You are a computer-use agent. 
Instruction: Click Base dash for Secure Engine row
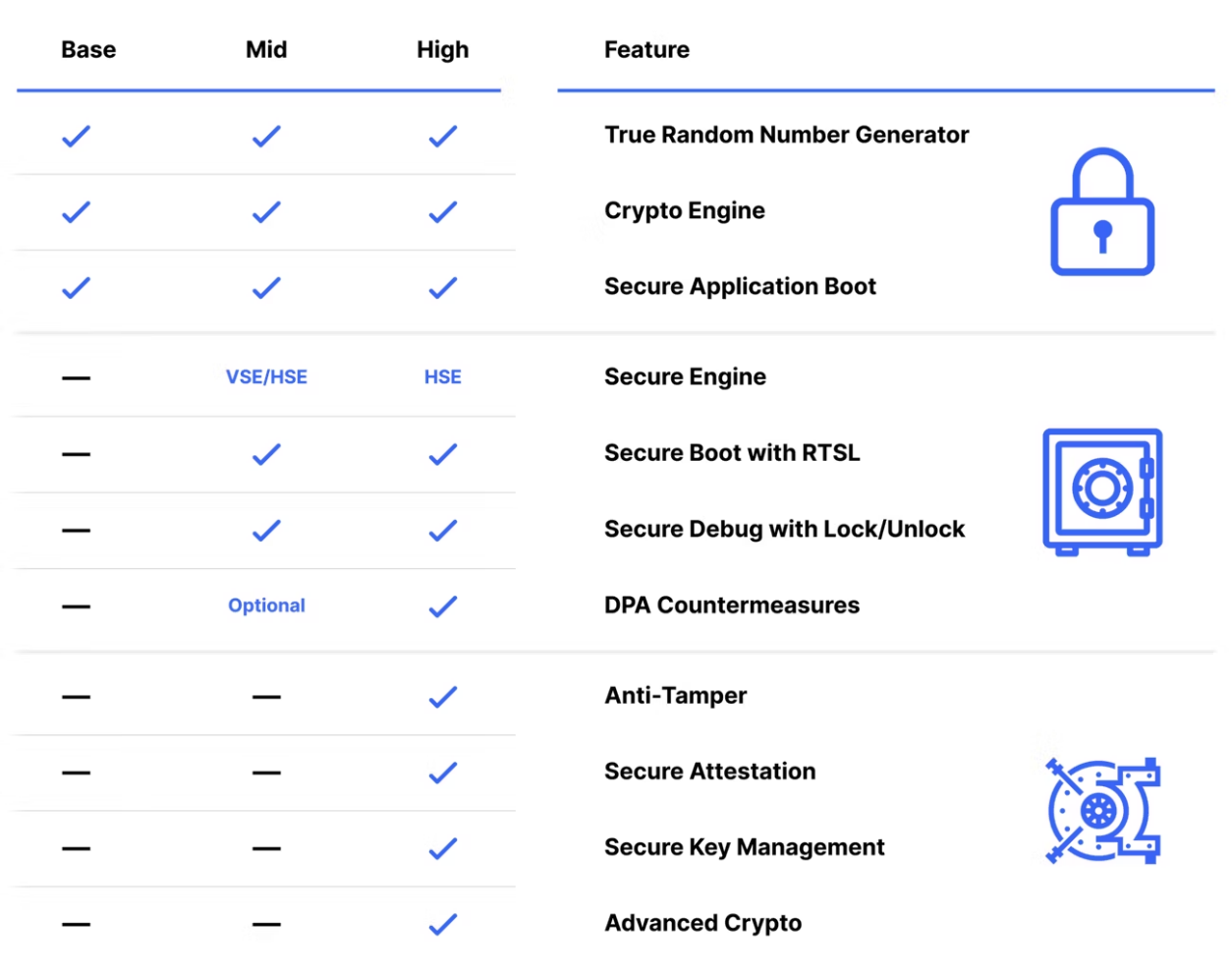[x=76, y=377]
